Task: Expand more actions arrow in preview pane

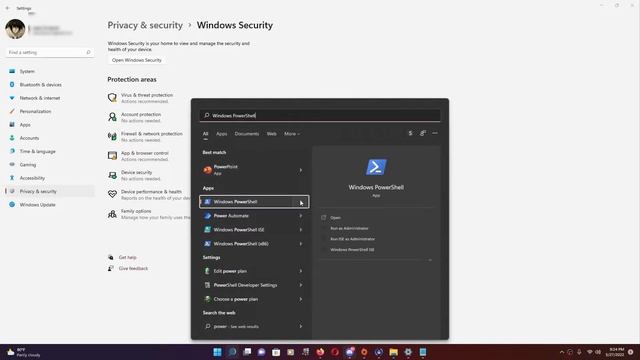Action: point(430,260)
